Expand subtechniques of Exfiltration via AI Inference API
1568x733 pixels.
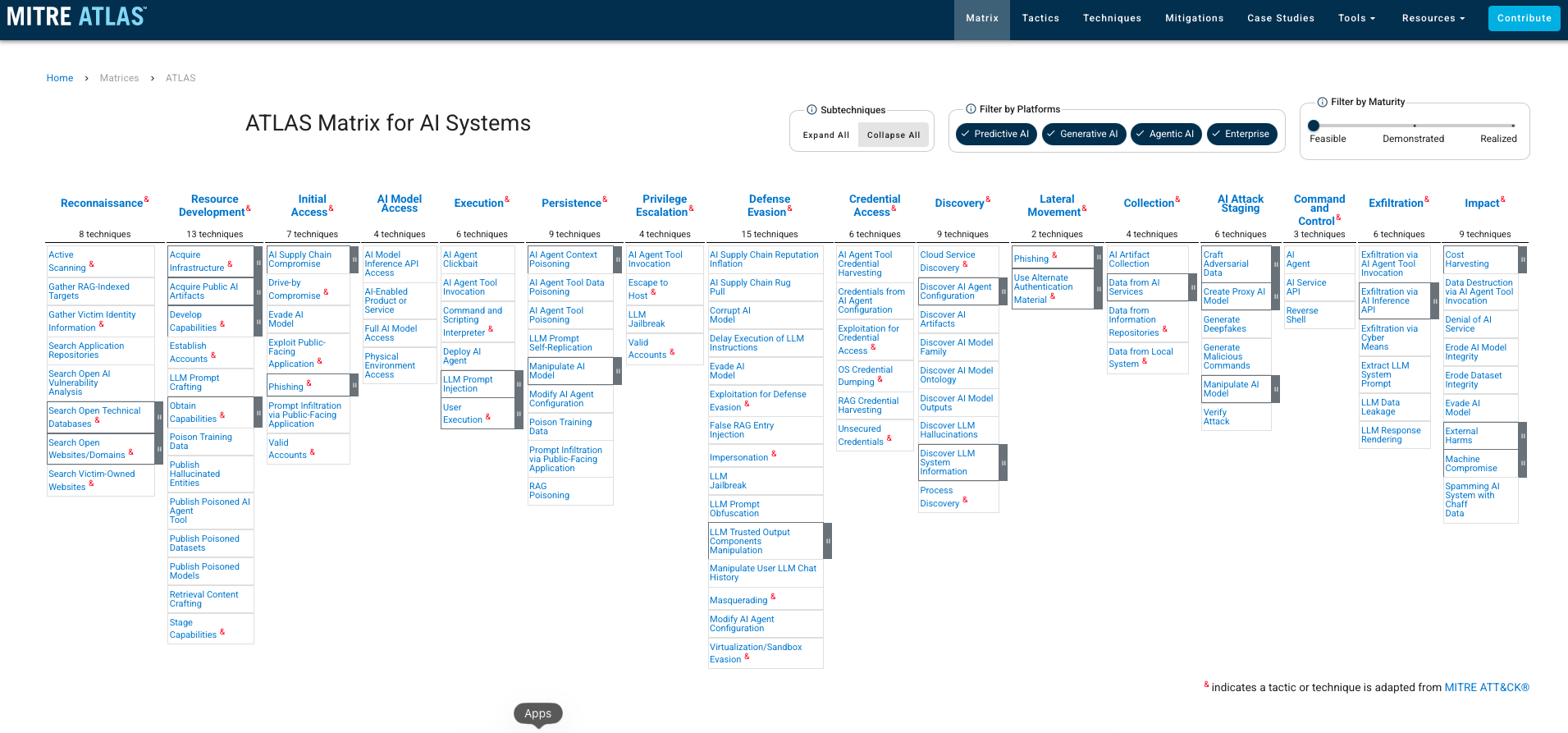point(1435,301)
